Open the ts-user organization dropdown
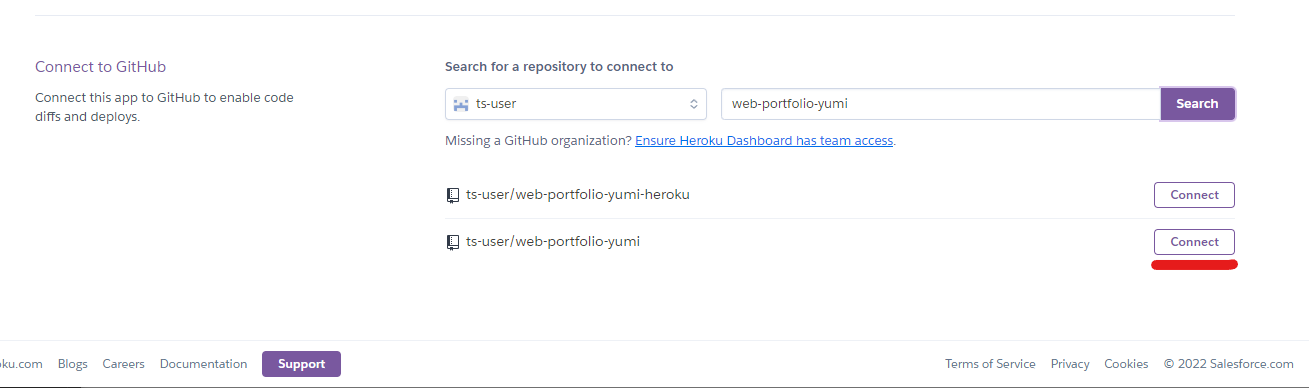The height and width of the screenshot is (388, 1309). [x=576, y=104]
